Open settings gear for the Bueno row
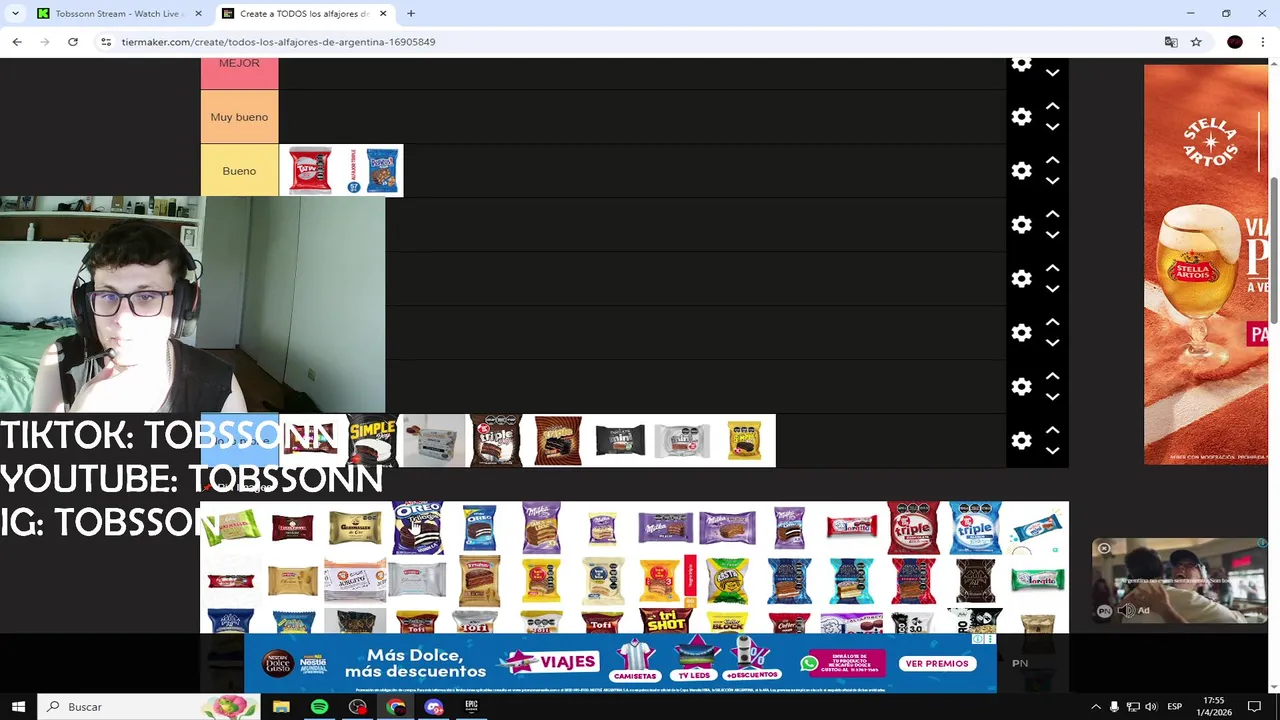1280x720 pixels. (x=1021, y=171)
